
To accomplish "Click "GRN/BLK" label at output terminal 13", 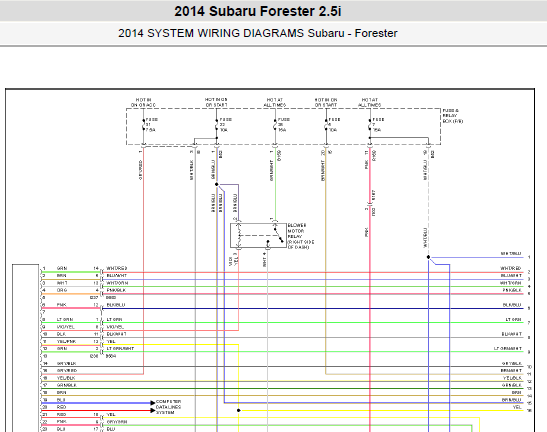I will tap(512, 385).
